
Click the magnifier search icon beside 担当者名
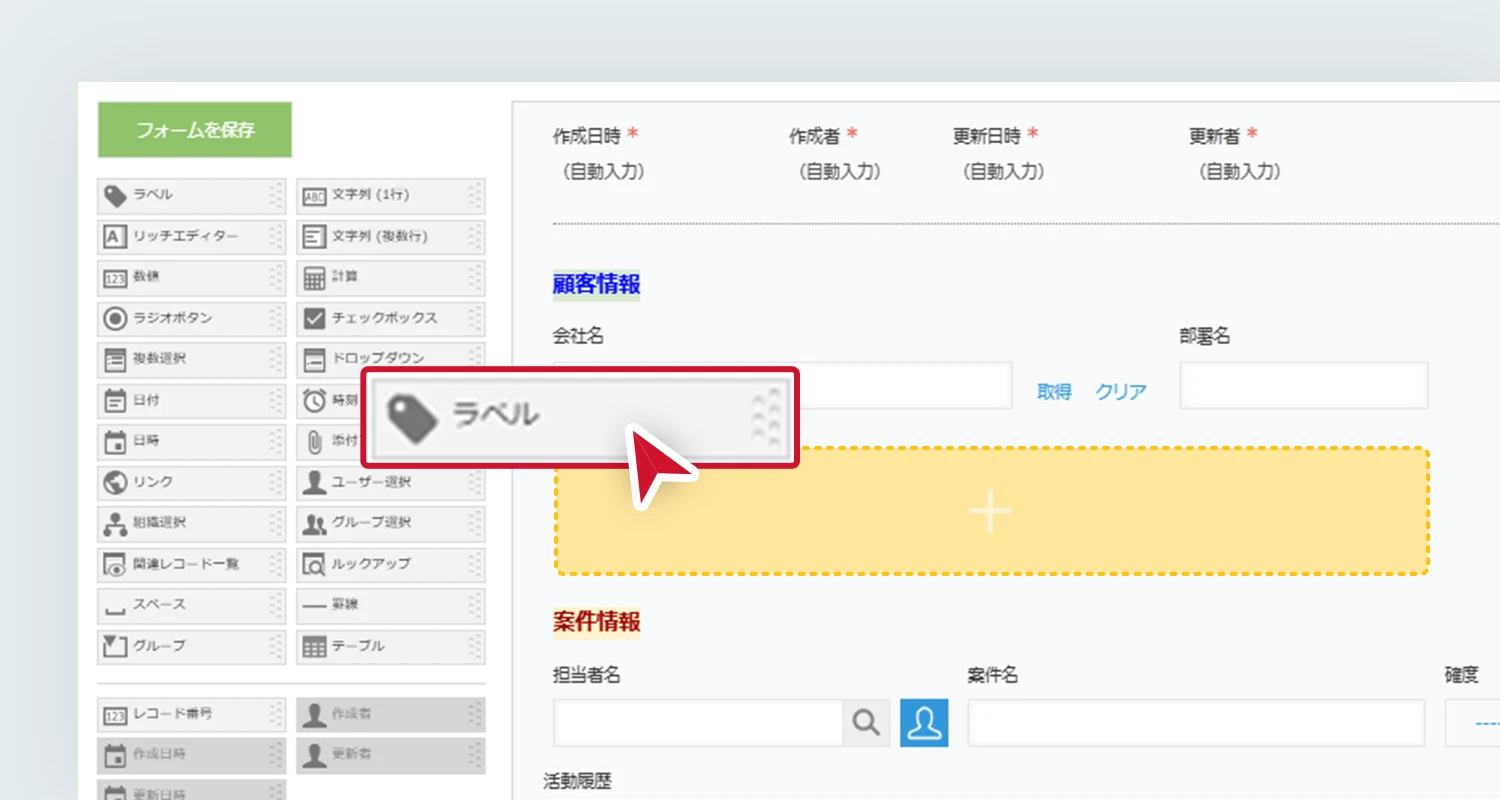tap(866, 723)
